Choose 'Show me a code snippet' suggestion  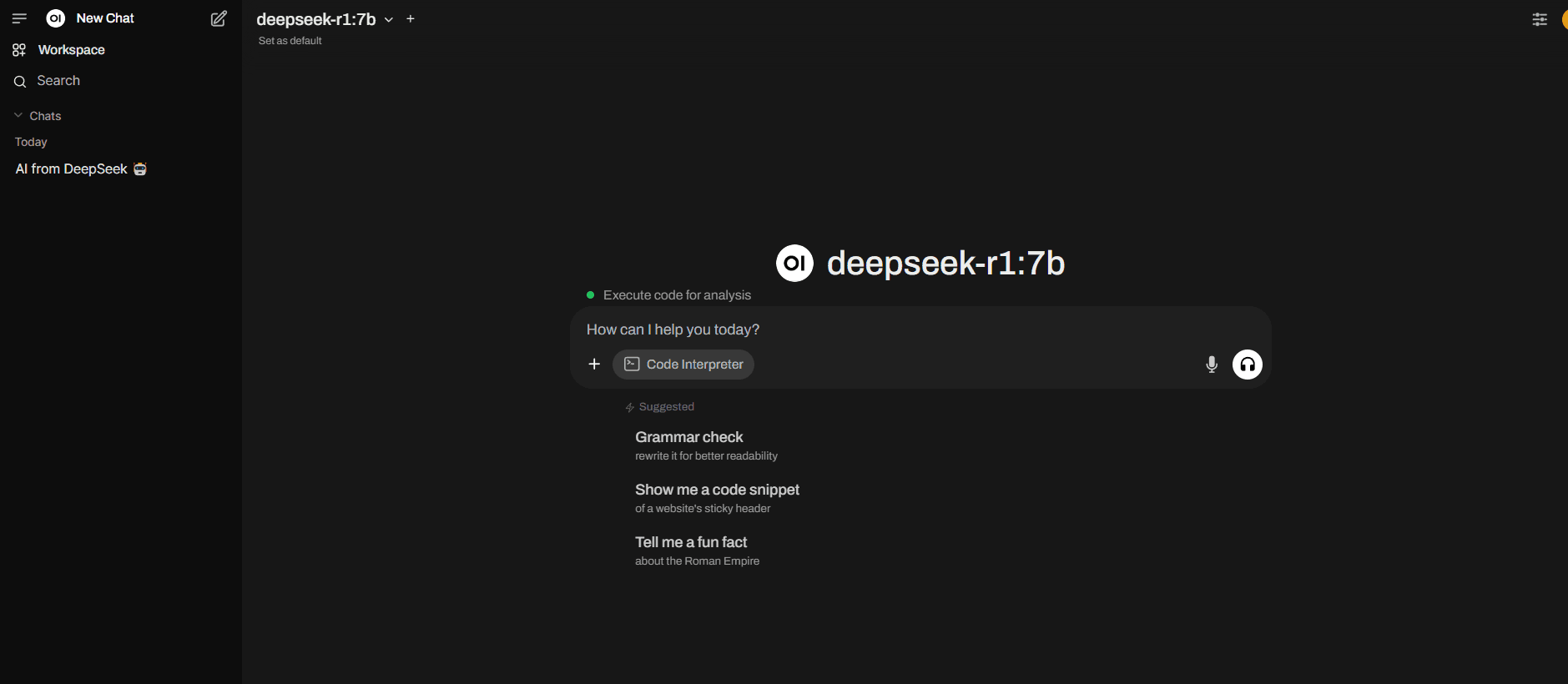click(x=717, y=498)
